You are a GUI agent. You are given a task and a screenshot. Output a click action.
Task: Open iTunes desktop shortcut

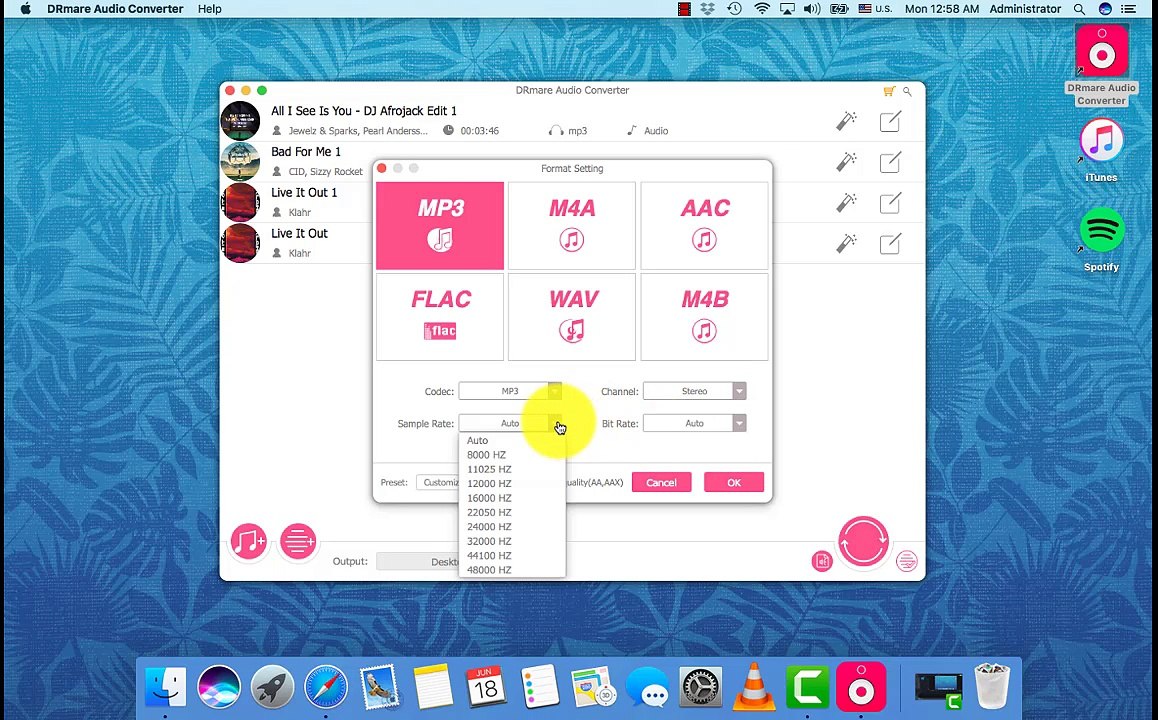(1101, 149)
